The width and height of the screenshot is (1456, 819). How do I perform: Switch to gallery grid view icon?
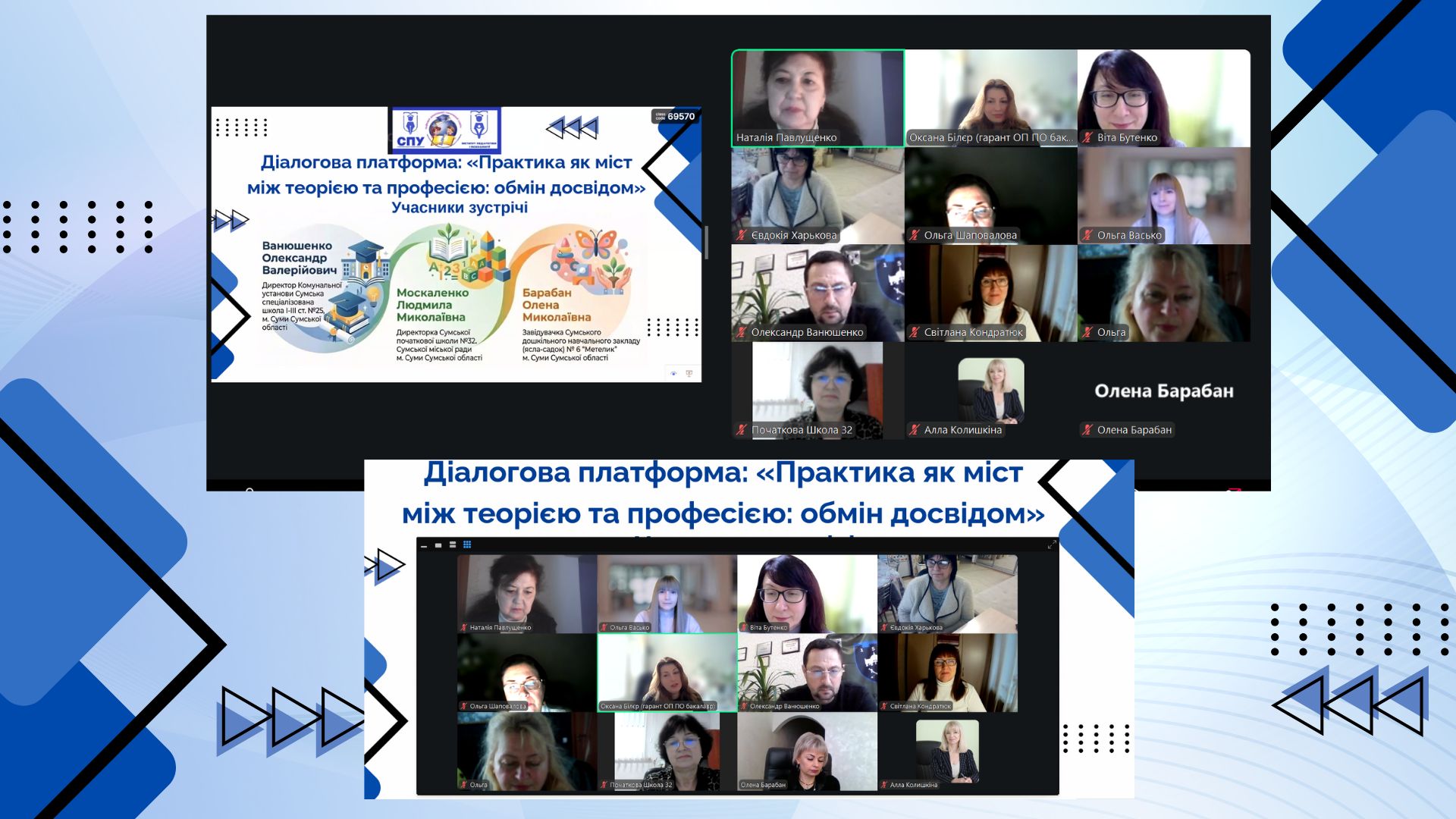coord(467,544)
